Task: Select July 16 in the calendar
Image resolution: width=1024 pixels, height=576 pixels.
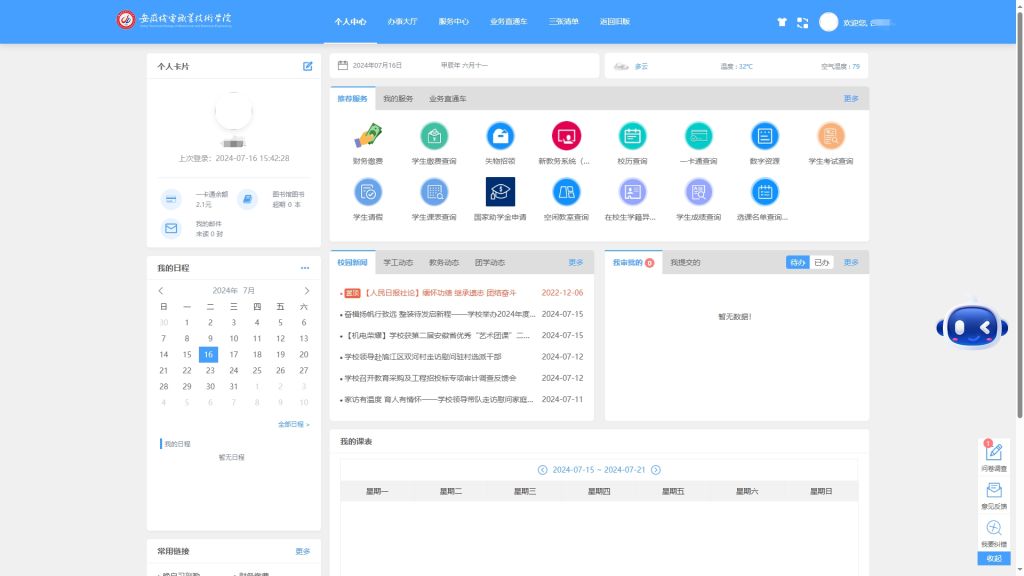Action: coord(208,355)
